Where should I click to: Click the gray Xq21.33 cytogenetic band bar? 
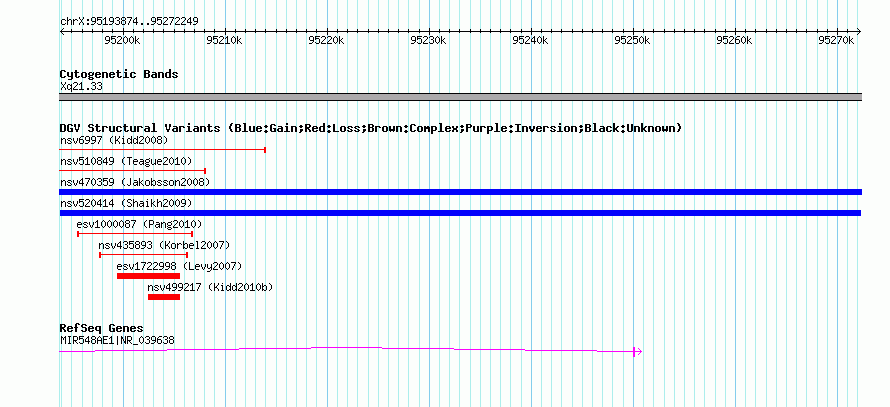coord(460,97)
